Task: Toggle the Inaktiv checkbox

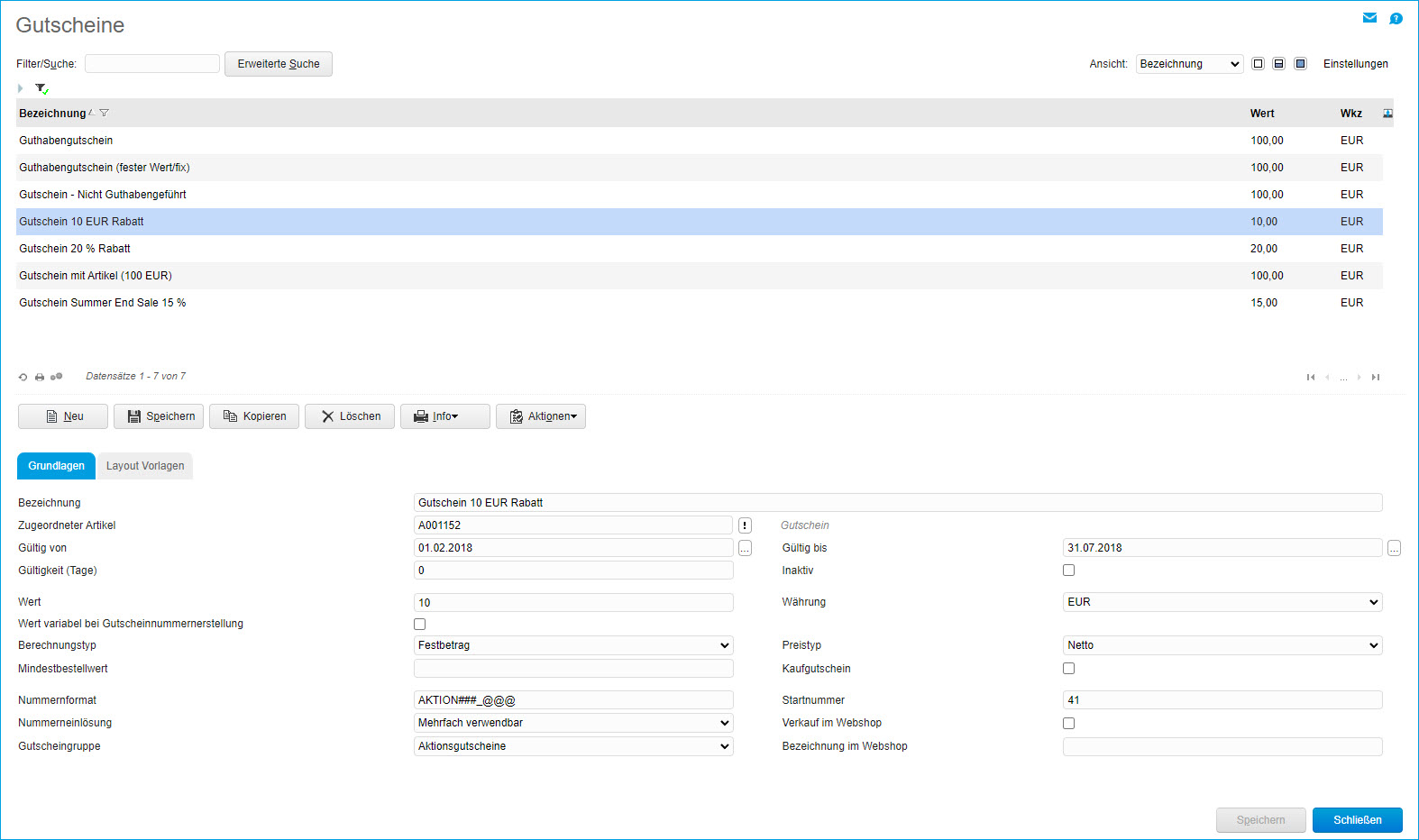Action: coord(1068,571)
